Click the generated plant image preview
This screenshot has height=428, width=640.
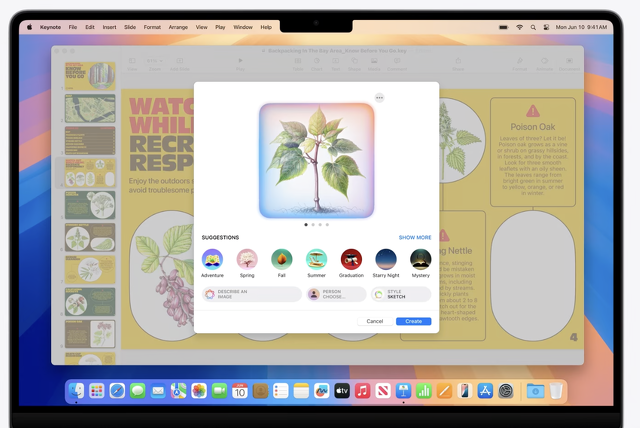[x=316, y=160]
